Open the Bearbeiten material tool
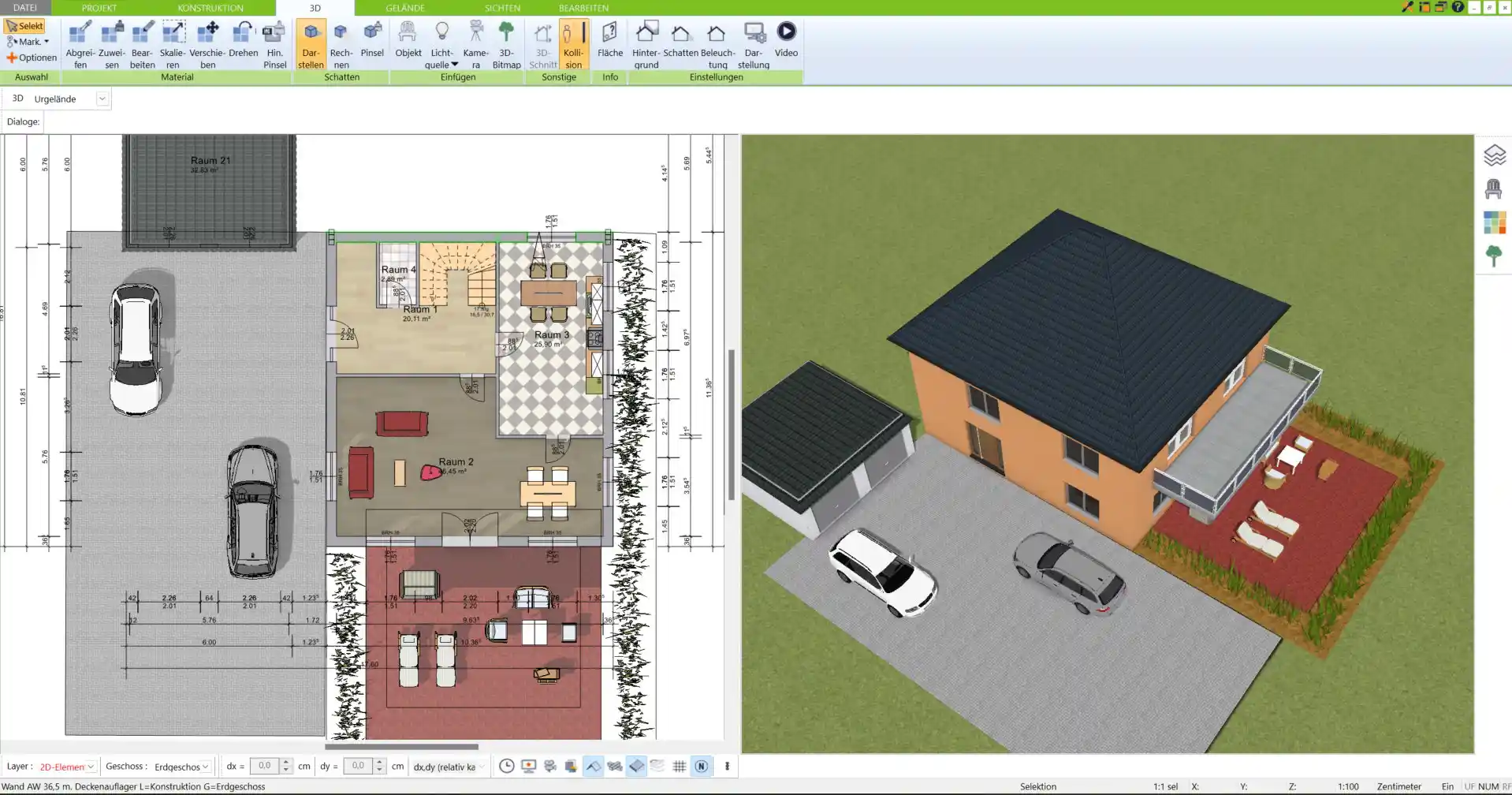Screen dimensions: 1512x795 point(143,45)
